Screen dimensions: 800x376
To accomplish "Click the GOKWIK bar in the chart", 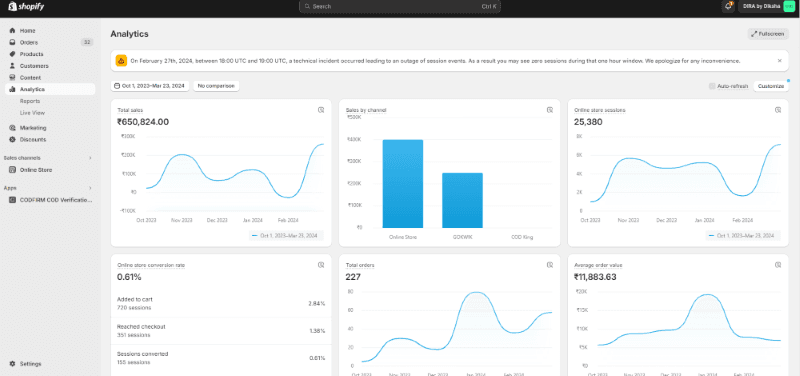I will click(462, 200).
